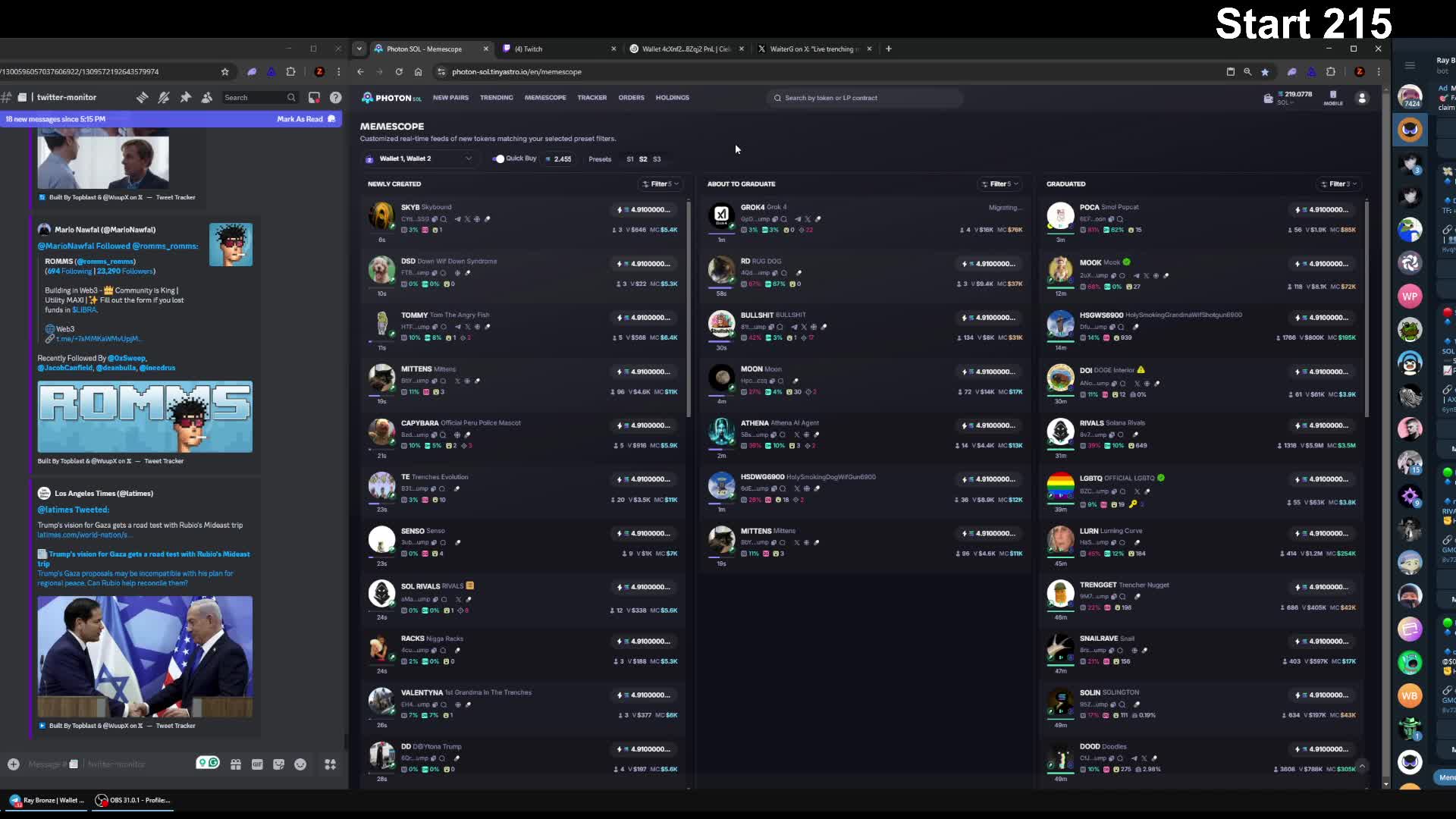Open TRENDING page

tap(497, 98)
